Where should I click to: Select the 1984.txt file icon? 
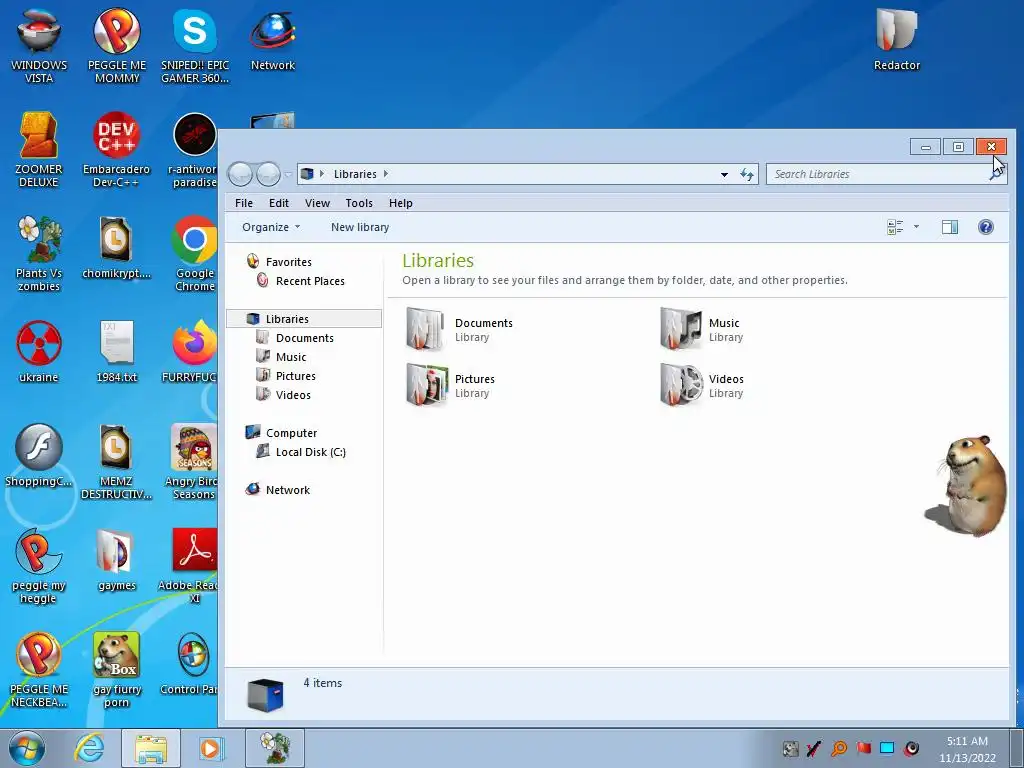click(x=117, y=351)
